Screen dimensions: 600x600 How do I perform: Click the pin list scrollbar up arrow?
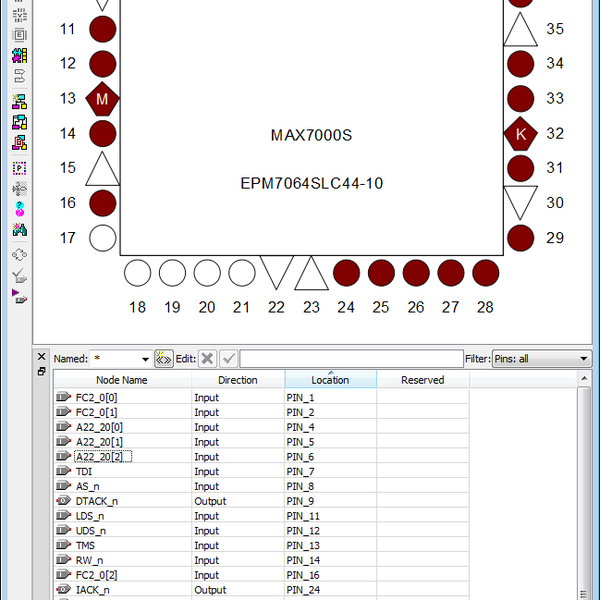tap(584, 378)
